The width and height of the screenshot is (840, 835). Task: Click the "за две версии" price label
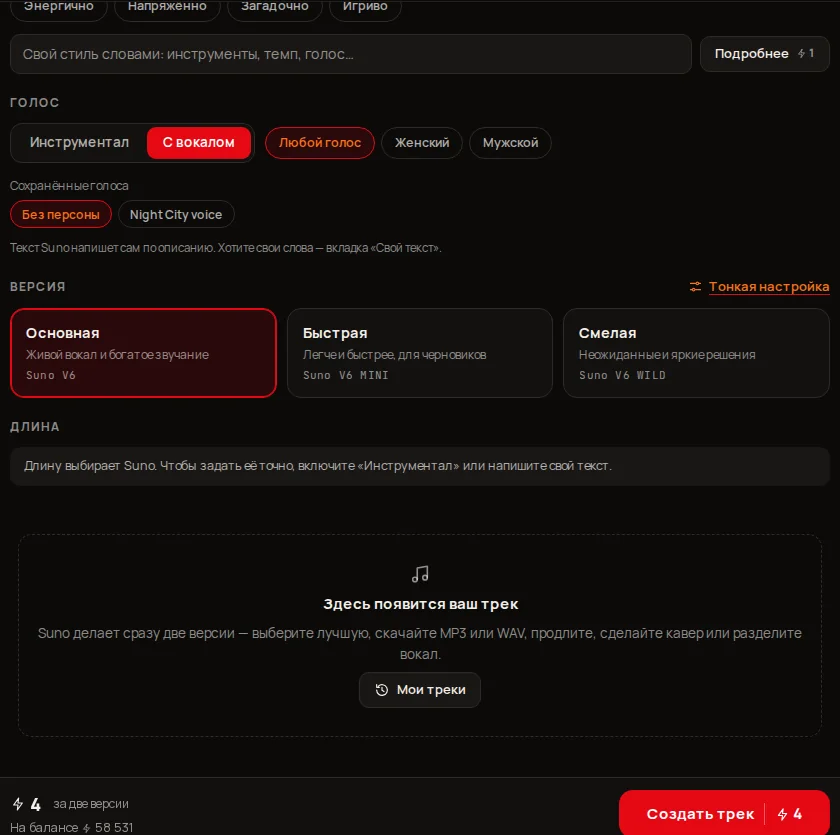(x=91, y=804)
